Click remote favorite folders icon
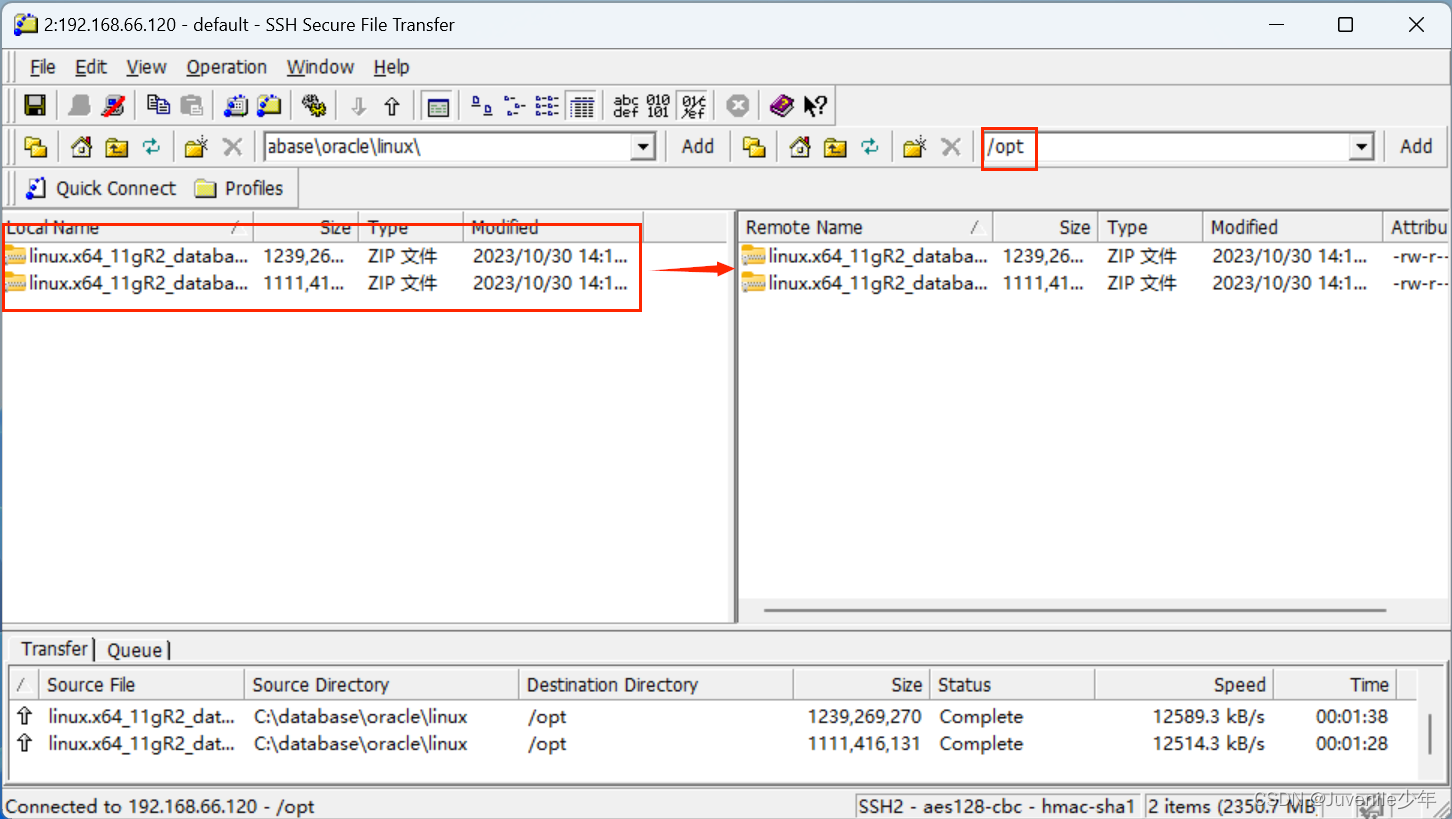This screenshot has height=819, width=1452. coord(754,147)
